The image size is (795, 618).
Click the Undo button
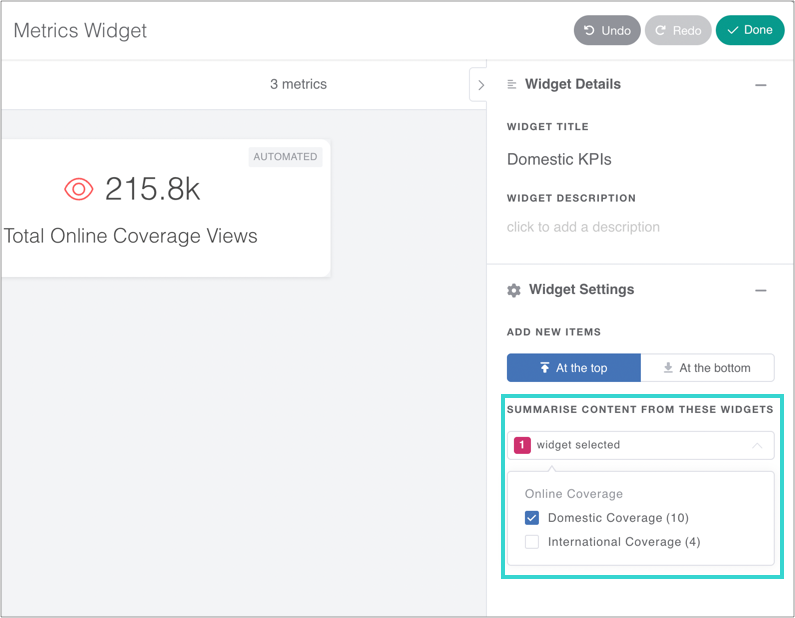[607, 30]
